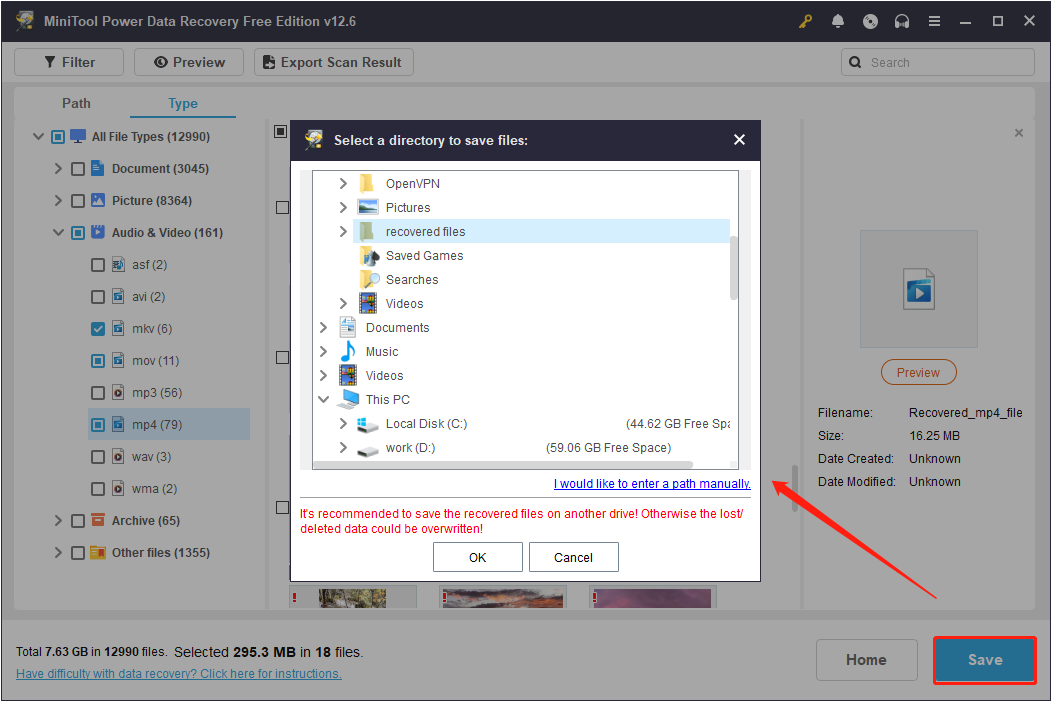Open the hamburger menu icon
Viewport: 1054px width, 704px height.
click(934, 21)
